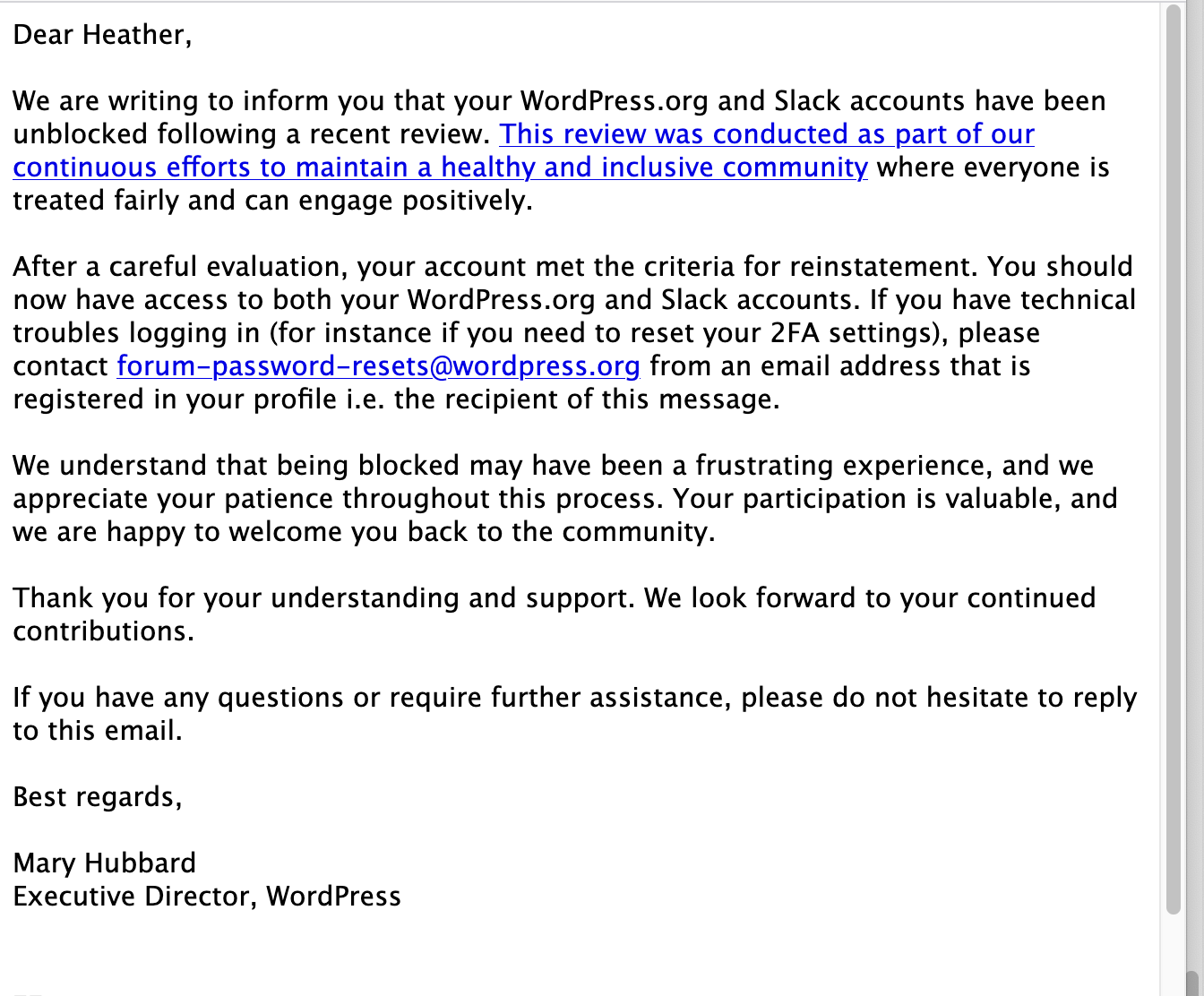Click the "Best regards," closing line
1204x996 pixels.
click(98, 797)
